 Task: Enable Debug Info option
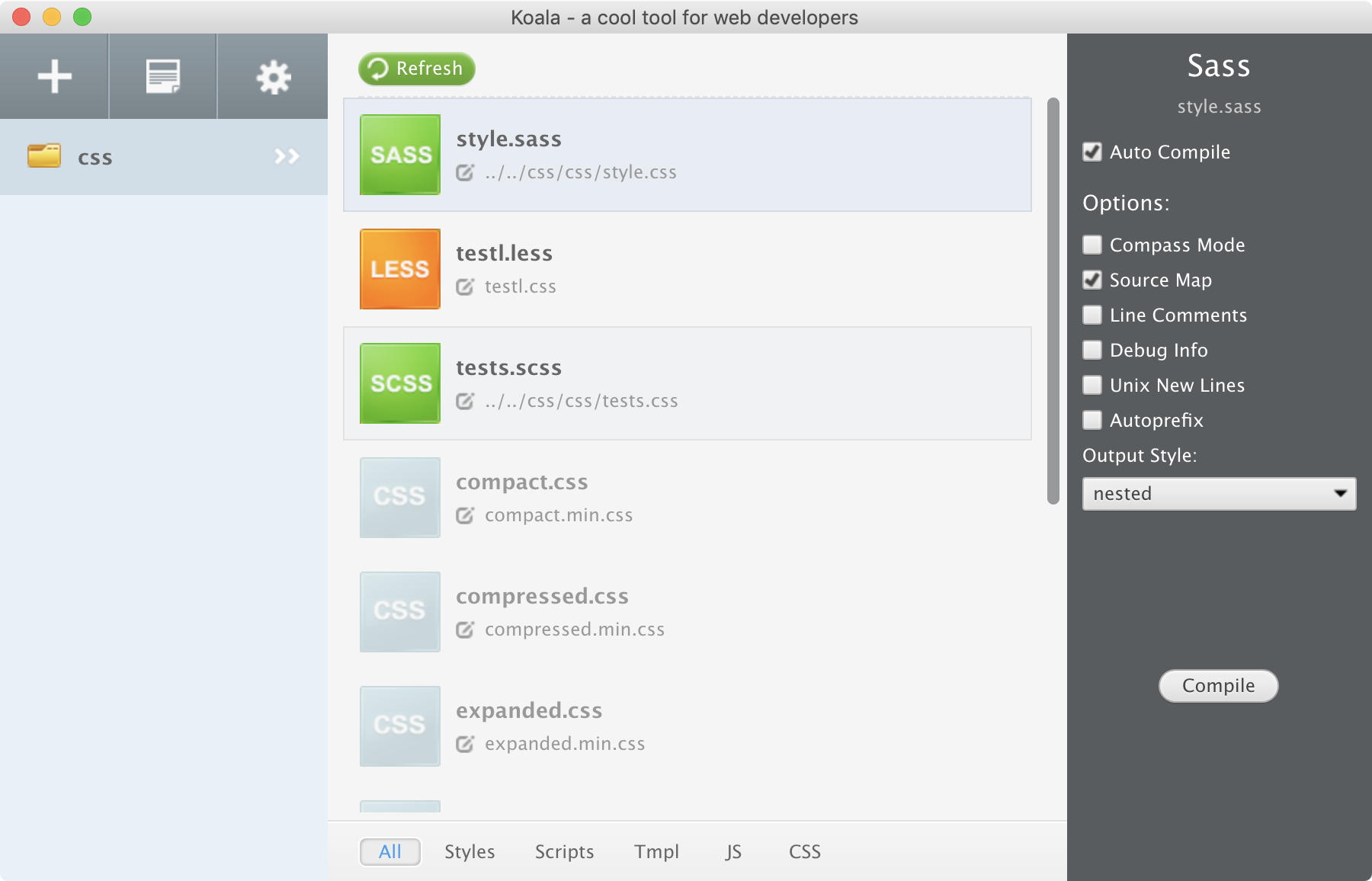[x=1092, y=350]
